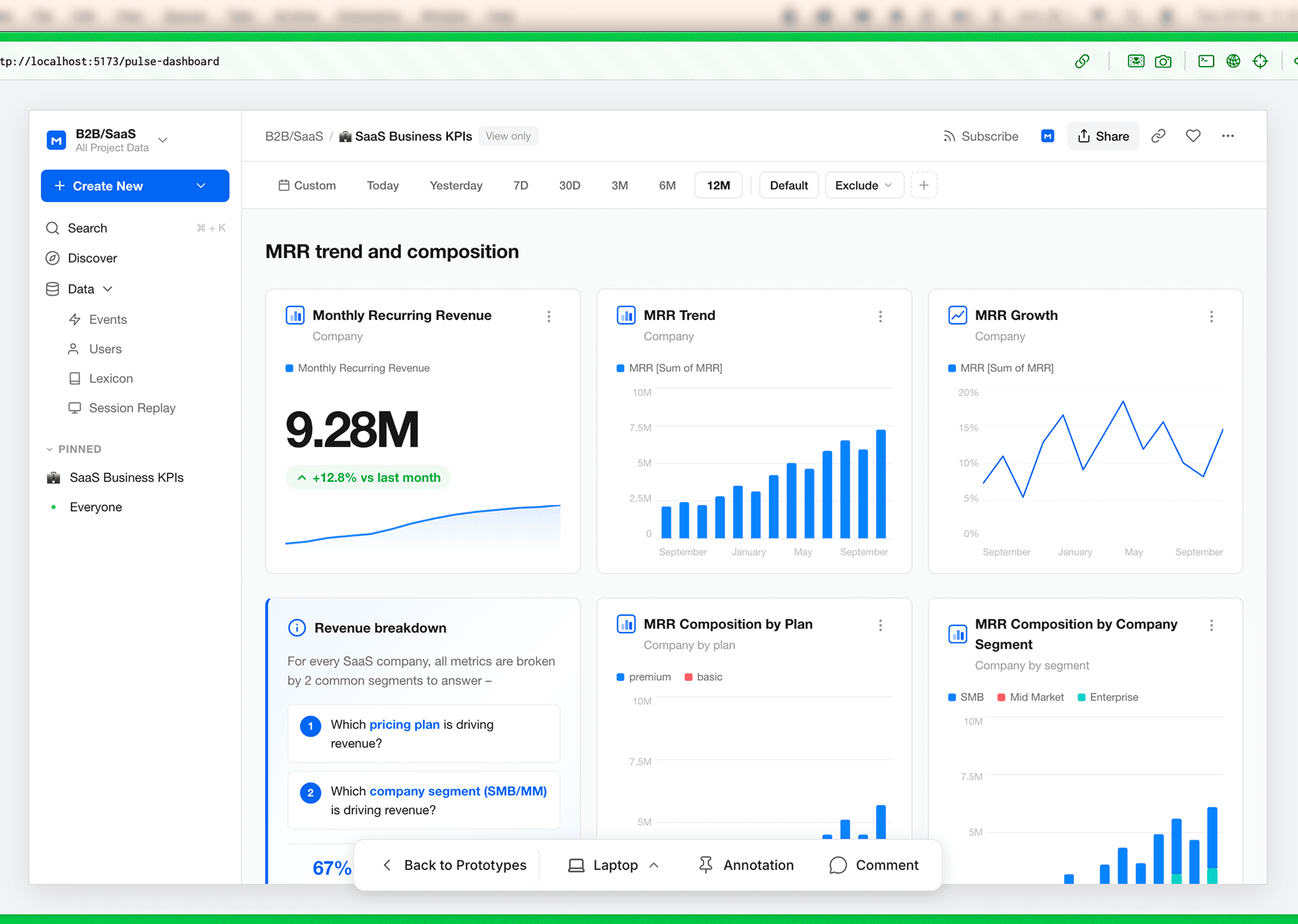This screenshot has height=924, width=1298.
Task: Click the copy link icon beside Share
Action: pyautogui.click(x=1158, y=136)
